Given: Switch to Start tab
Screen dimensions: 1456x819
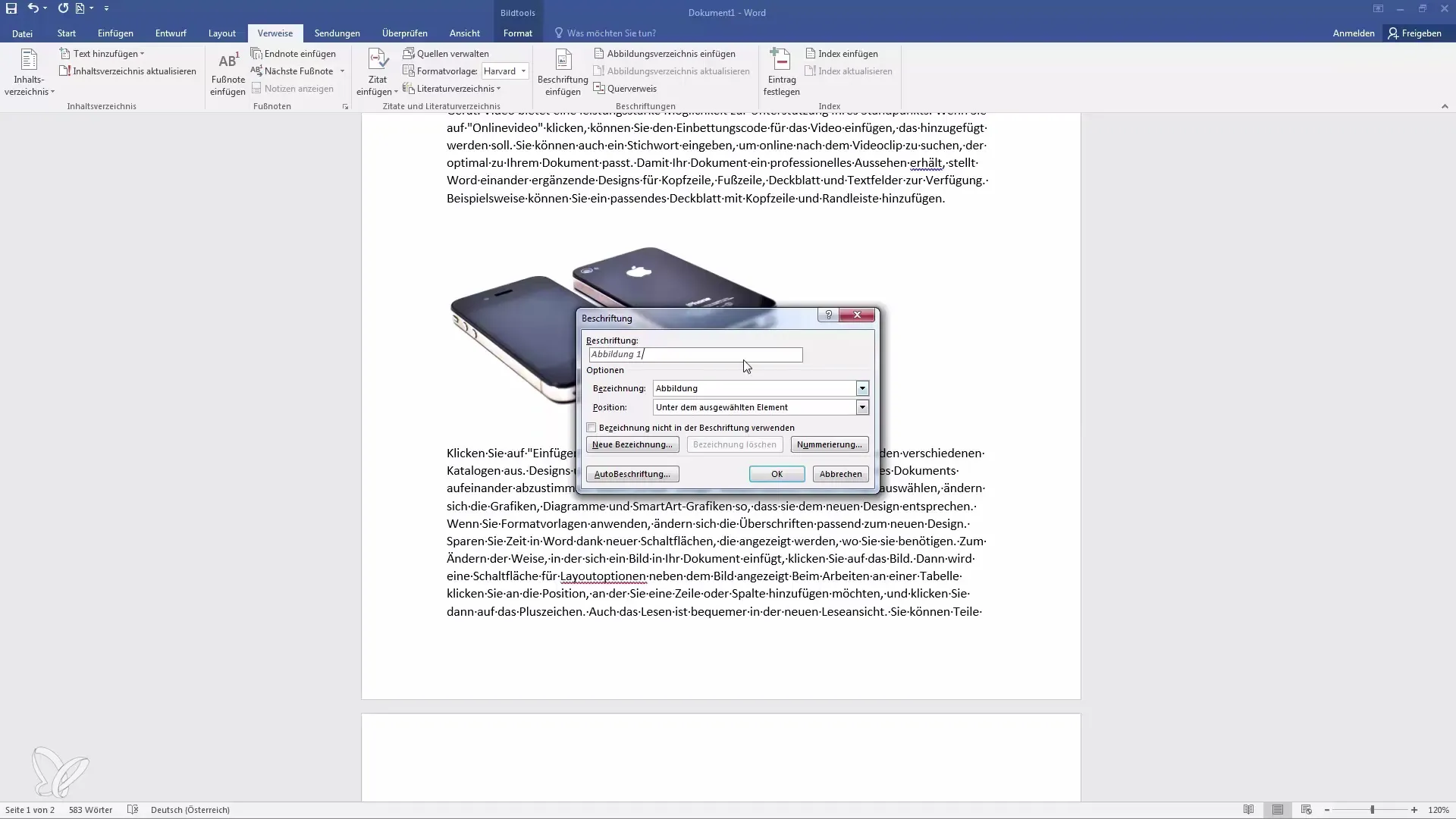Looking at the screenshot, I should (67, 33).
